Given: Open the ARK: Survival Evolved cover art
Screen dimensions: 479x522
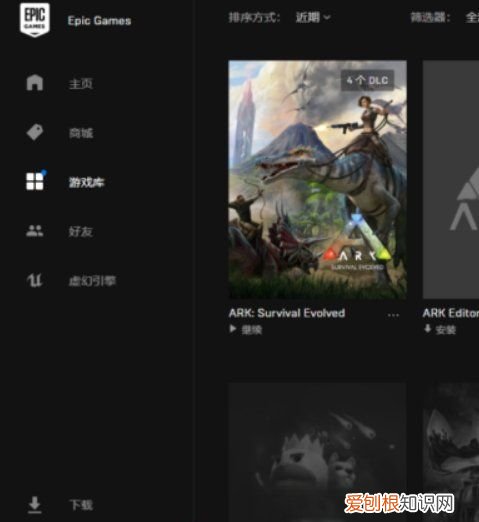Looking at the screenshot, I should (317, 179).
